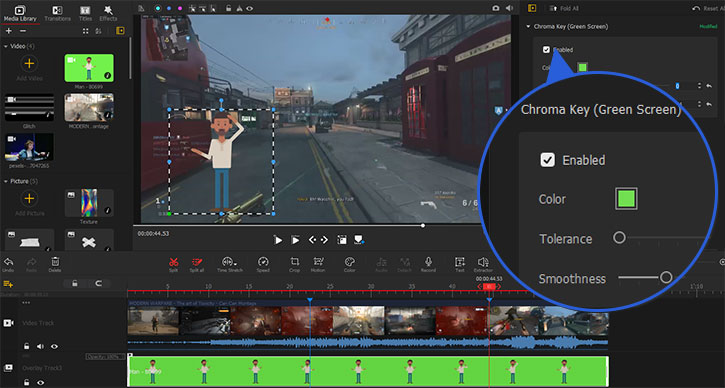Click the Detach audio tool
This screenshot has height=388, width=725.
coord(405,265)
